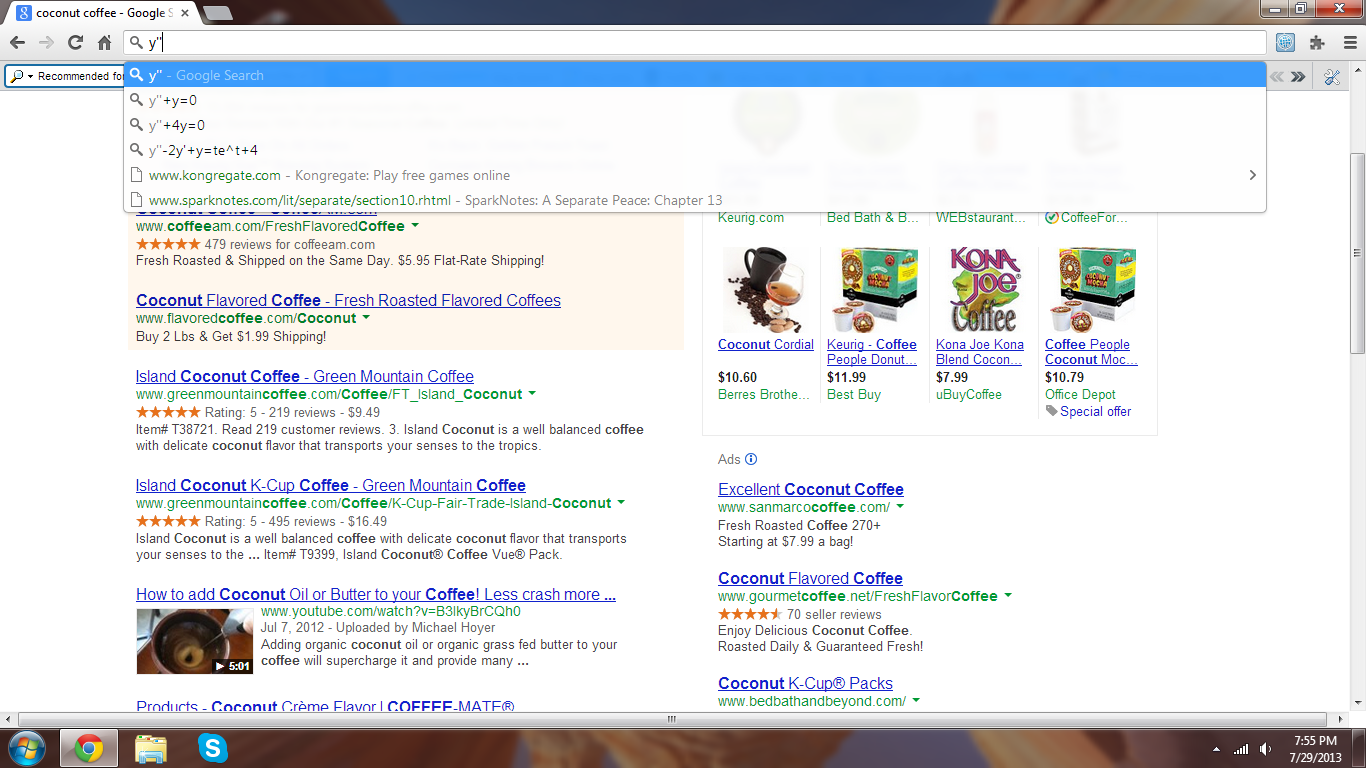
Task: Go to the home page
Action: pyautogui.click(x=104, y=43)
